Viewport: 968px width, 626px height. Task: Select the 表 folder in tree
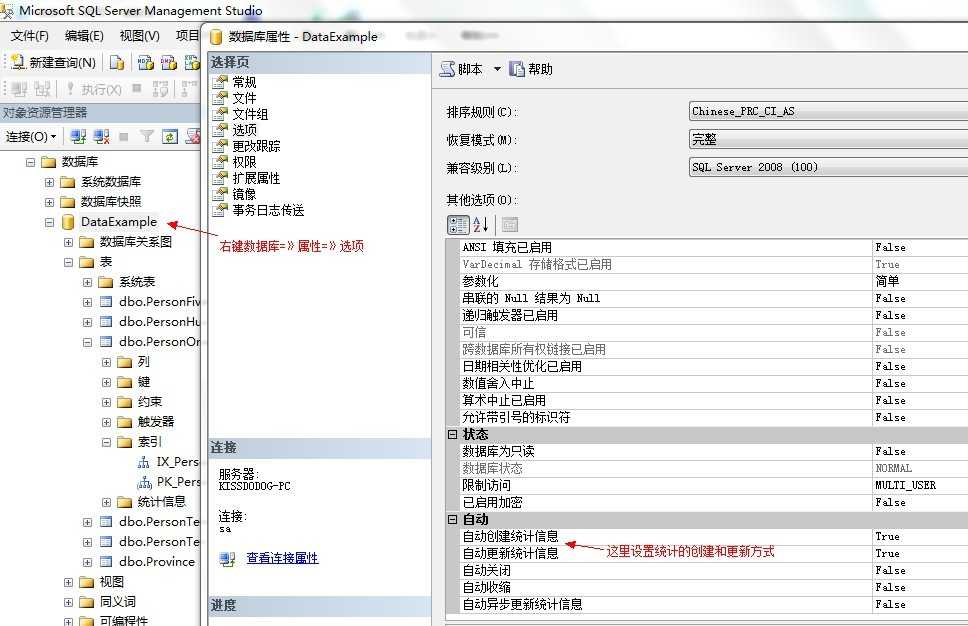[106, 262]
